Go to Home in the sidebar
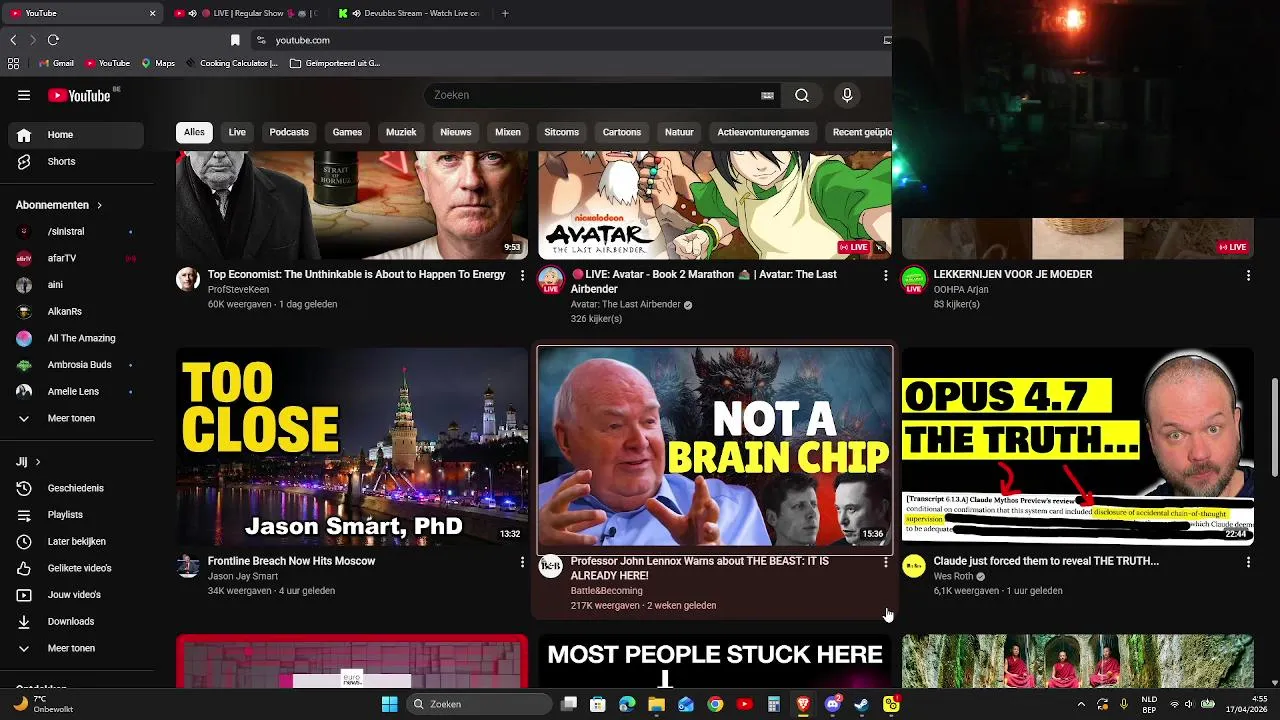Image resolution: width=1280 pixels, height=720 pixels. (76, 135)
